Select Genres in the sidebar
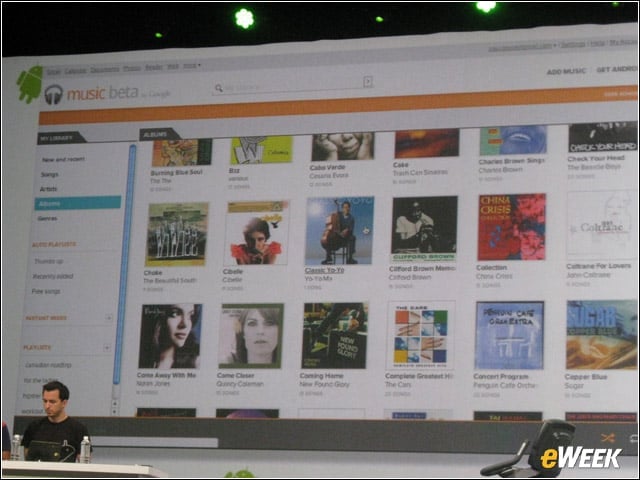640x480 pixels. [47, 218]
